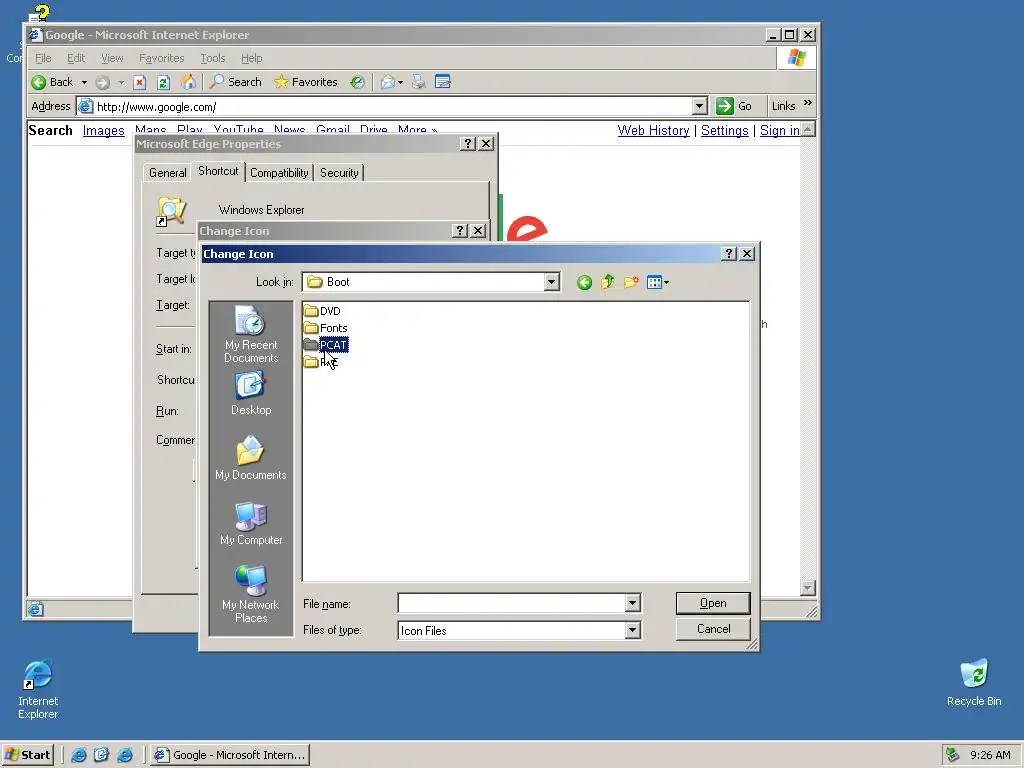This screenshot has height=768, width=1024.
Task: Click the Cancel button in Change Icon
Action: [x=712, y=629]
